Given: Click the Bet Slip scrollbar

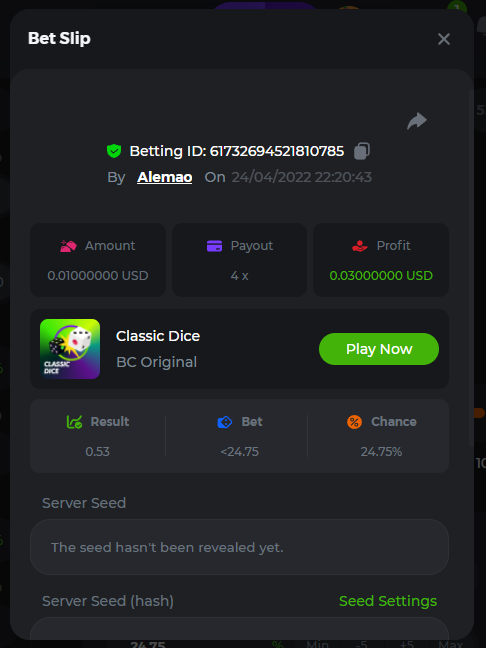Looking at the screenshot, I should tap(471, 269).
